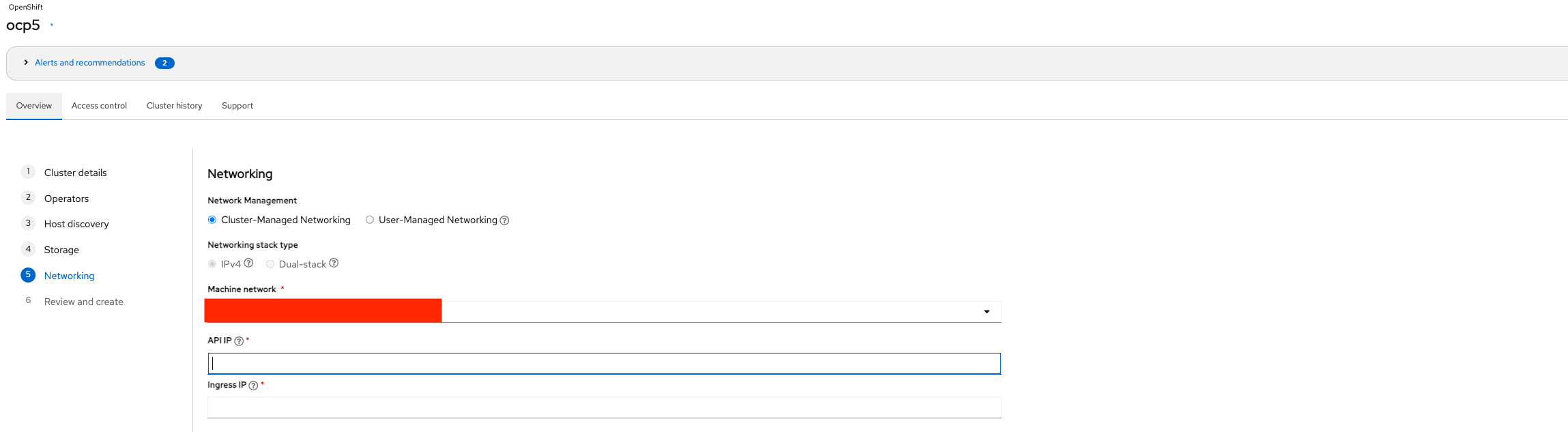Select User-Managed Networking radio button
This screenshot has width=1568, height=432.
370,220
